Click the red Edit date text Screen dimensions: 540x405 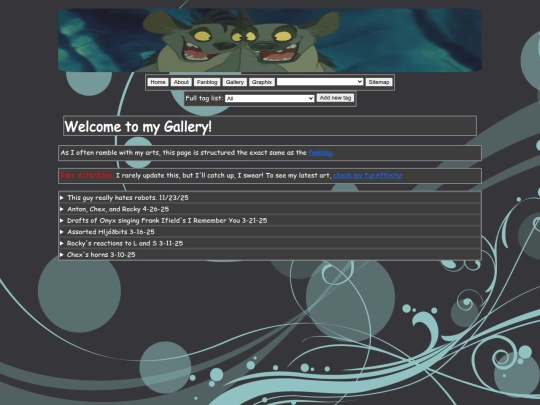click(87, 175)
